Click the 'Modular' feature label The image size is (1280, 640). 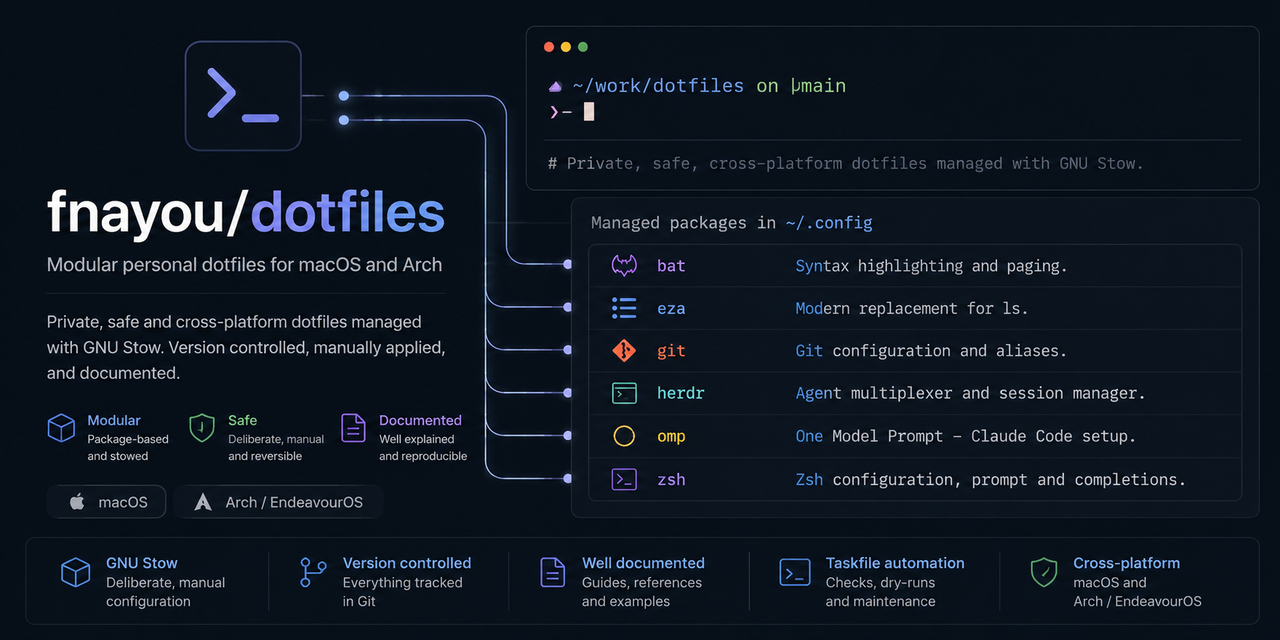point(114,420)
